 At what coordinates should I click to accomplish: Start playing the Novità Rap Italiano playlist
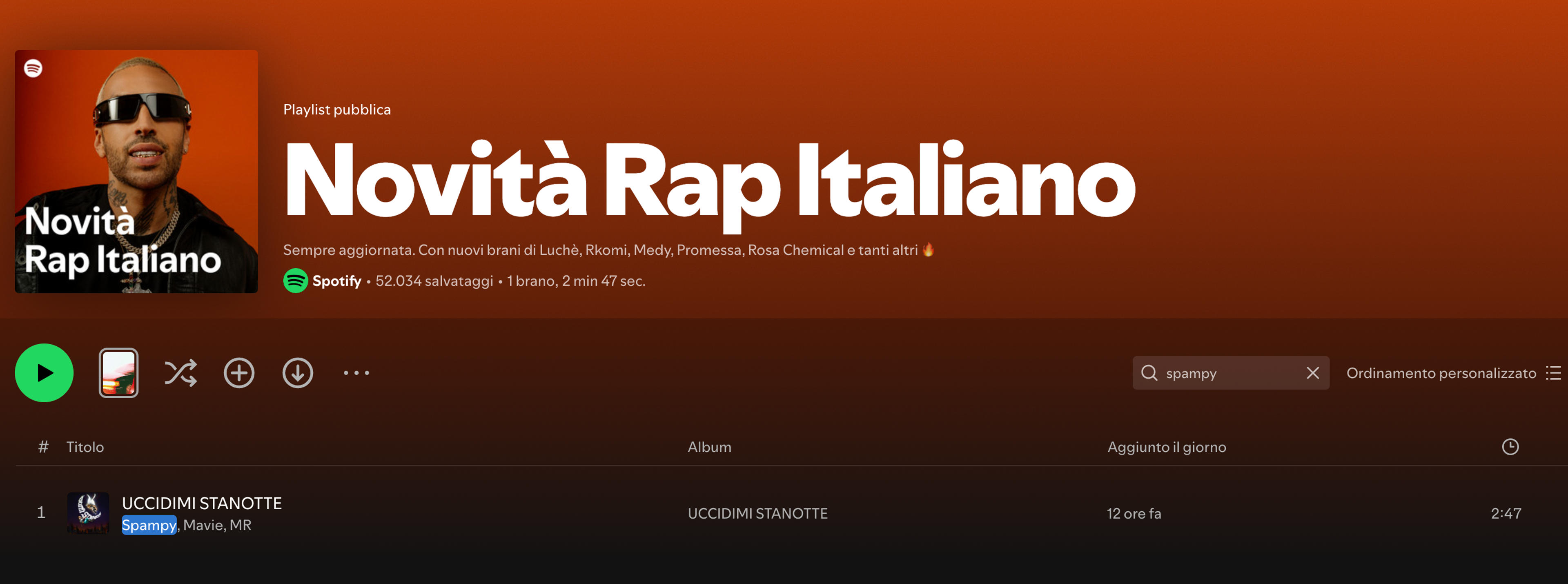coord(44,373)
